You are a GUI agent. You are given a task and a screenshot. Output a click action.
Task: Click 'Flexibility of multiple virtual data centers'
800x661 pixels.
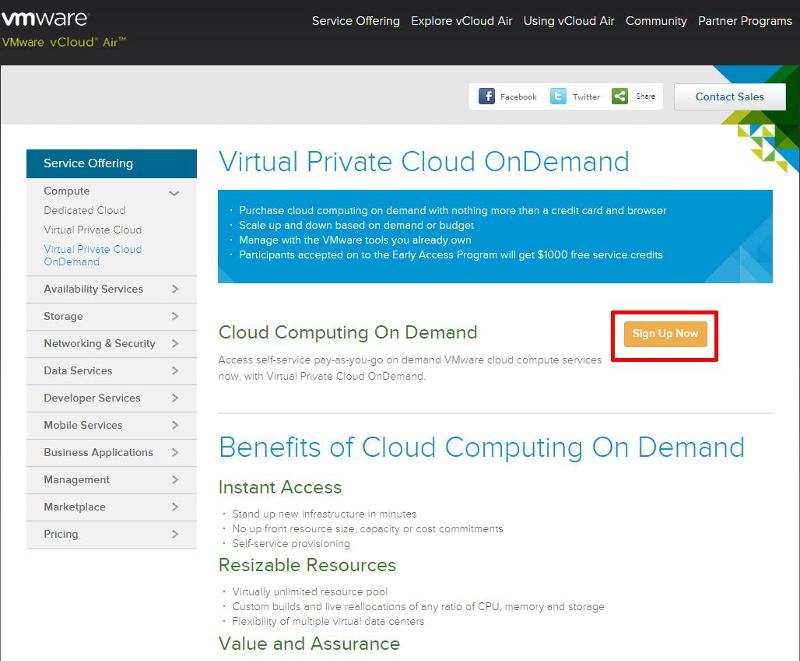(x=328, y=621)
